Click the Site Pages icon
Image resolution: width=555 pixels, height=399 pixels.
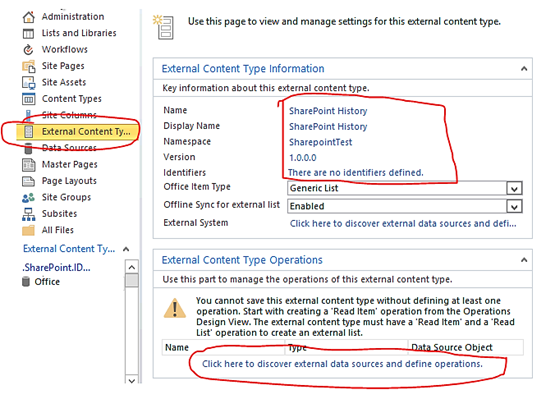coord(29,66)
